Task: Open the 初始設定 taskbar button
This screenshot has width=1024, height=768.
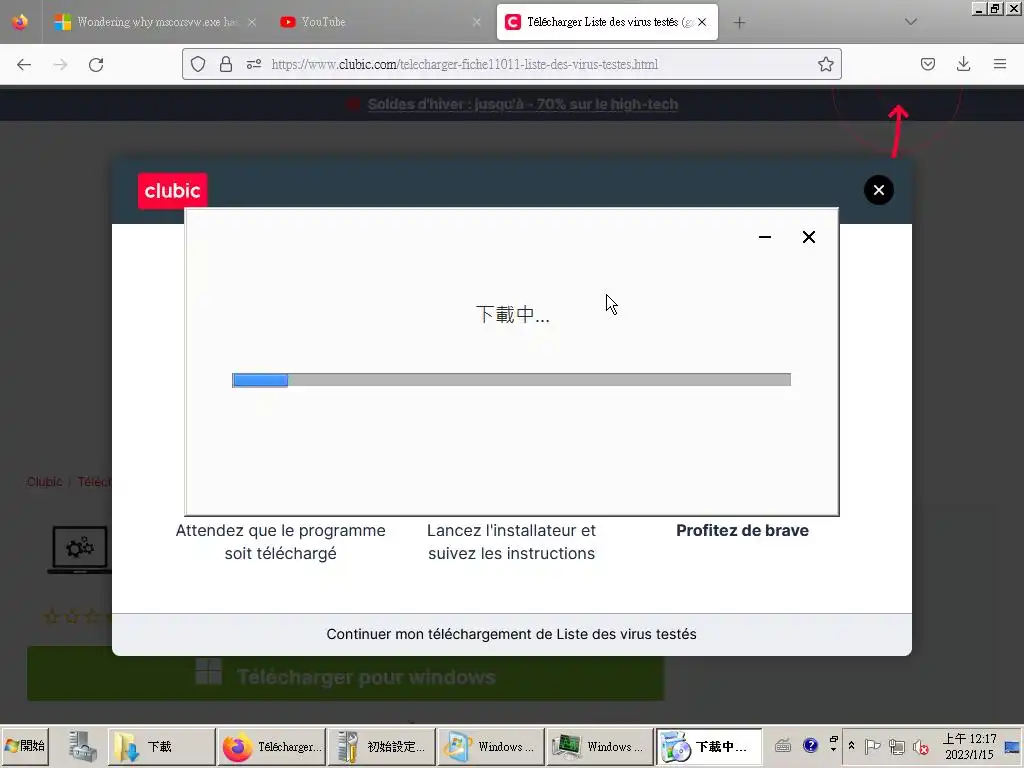Action: pos(381,746)
